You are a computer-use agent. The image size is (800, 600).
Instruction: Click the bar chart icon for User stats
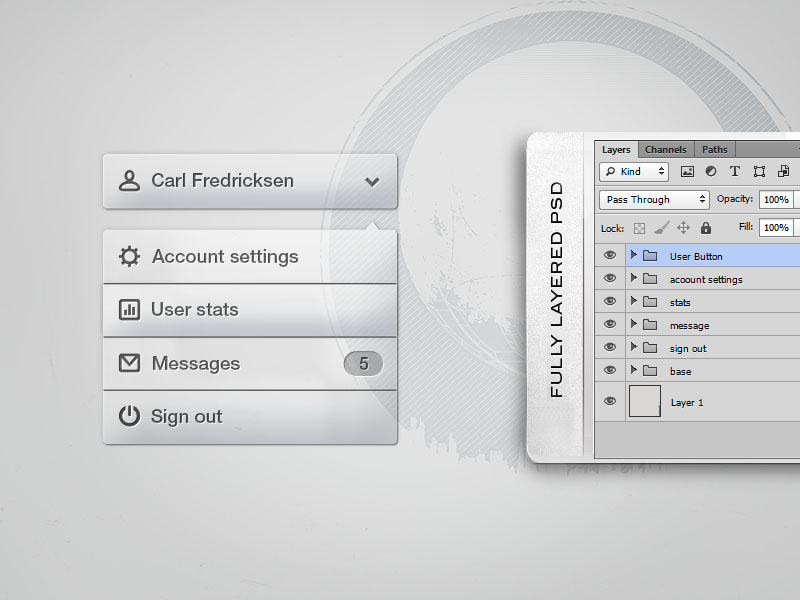(129, 309)
